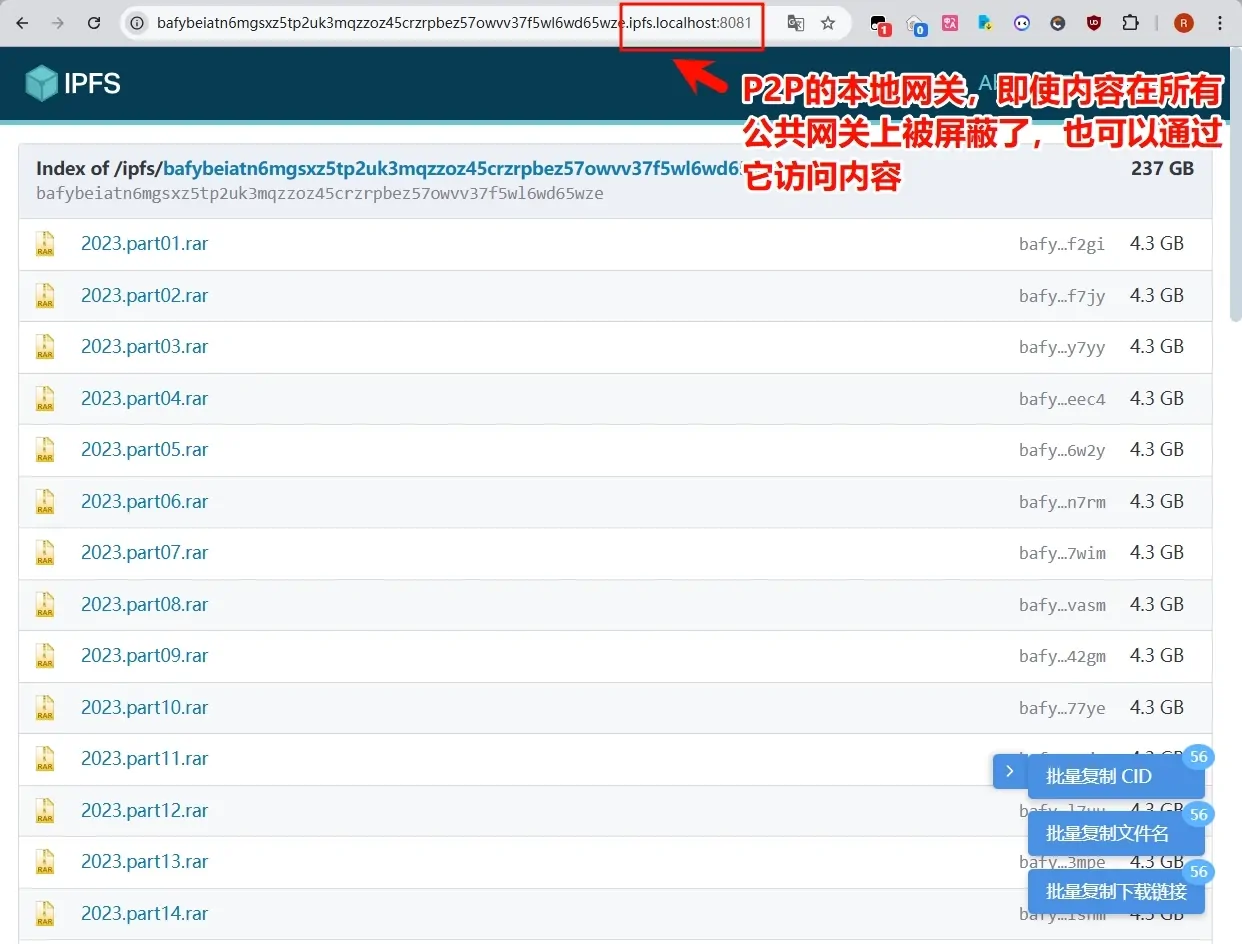1242x944 pixels.
Task: Click the uBlock shield extension icon
Action: 1094,23
